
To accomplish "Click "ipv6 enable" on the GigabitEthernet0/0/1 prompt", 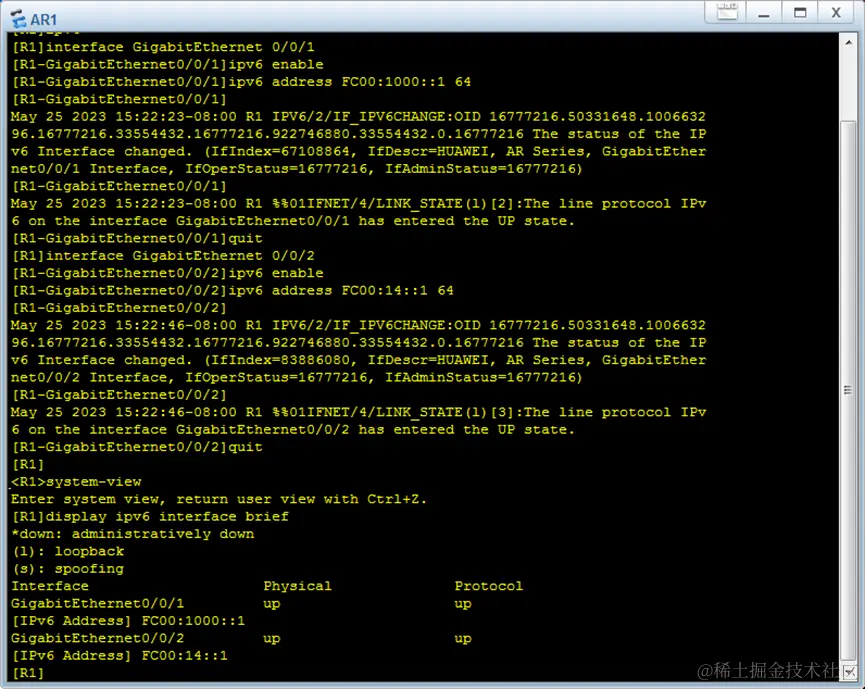I will pos(276,65).
